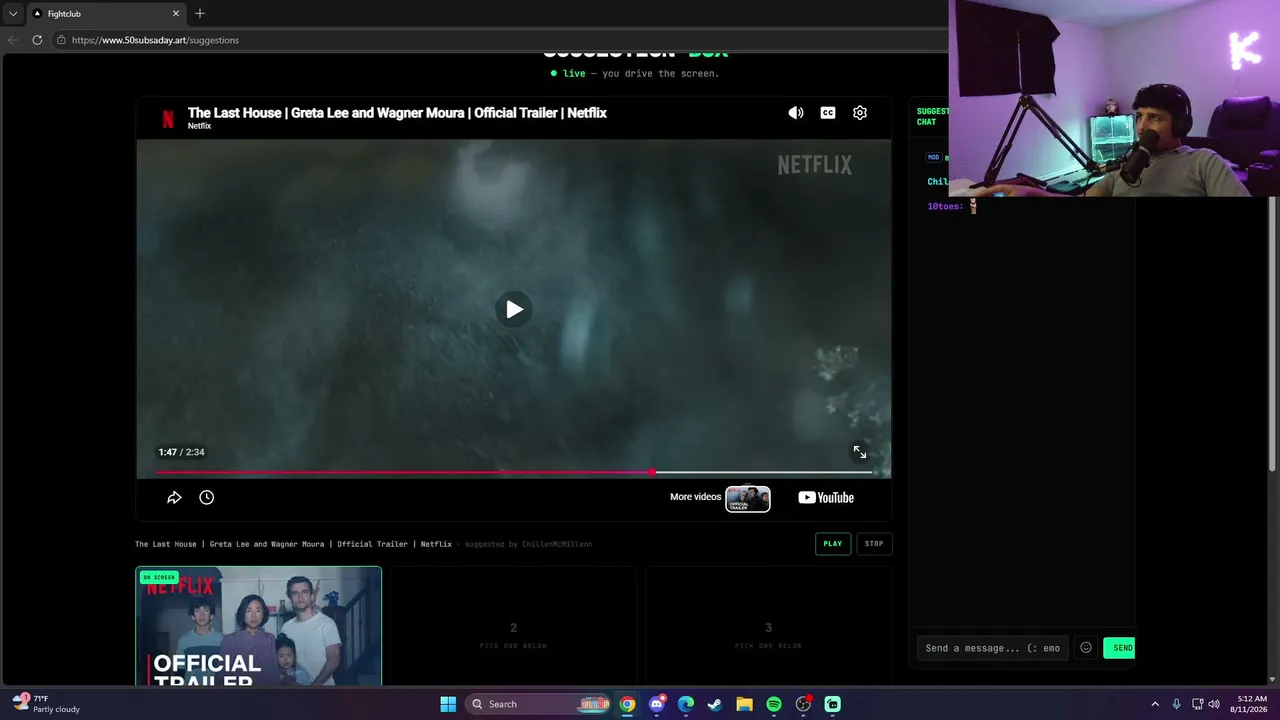Click the '1:47 / 2:34' time display
Viewport: 1280px width, 720px height.
(x=181, y=452)
